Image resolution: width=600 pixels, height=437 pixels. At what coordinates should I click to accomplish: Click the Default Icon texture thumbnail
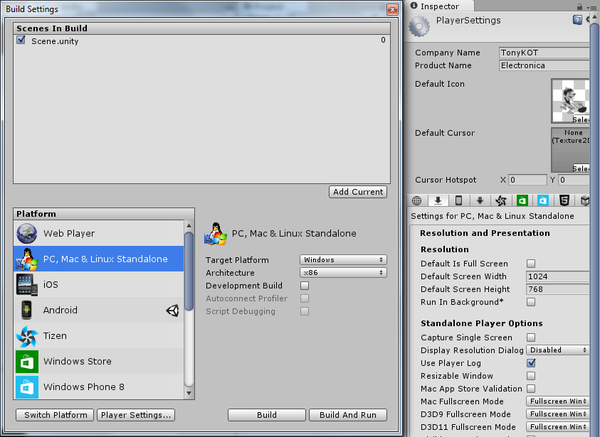[x=571, y=101]
